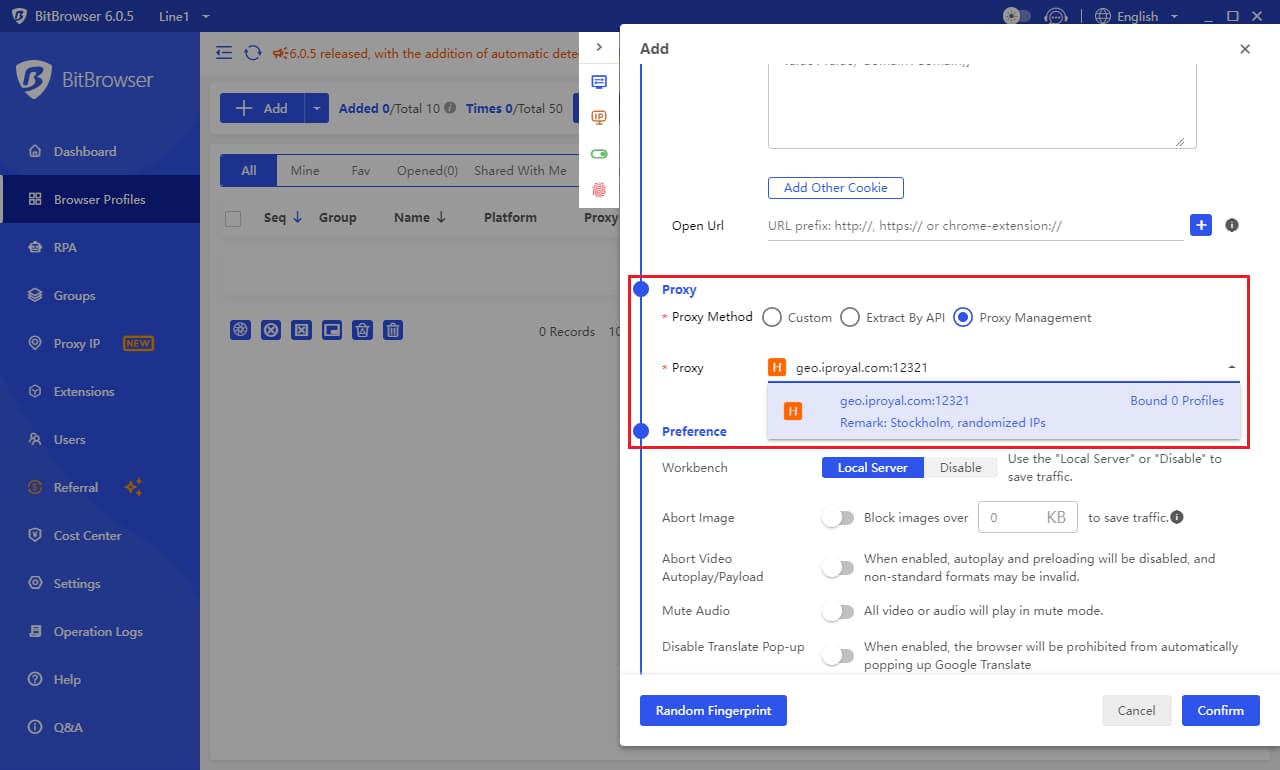Turn on Mute Audio switch
This screenshot has height=770, width=1280.
[838, 611]
